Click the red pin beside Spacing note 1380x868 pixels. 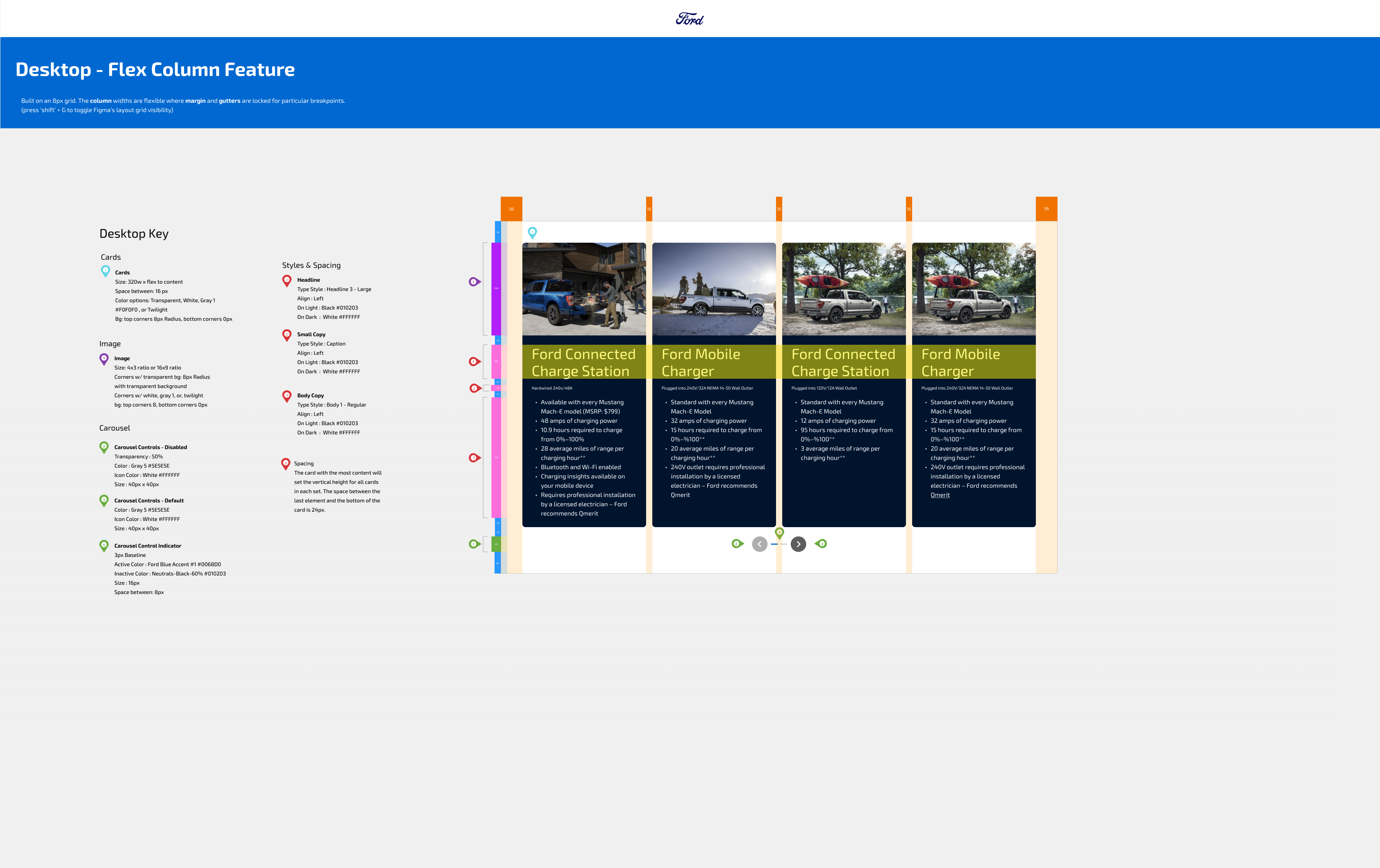click(x=285, y=464)
